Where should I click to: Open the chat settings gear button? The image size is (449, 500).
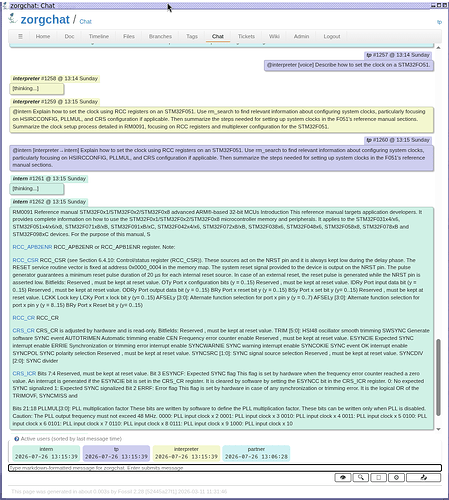pyautogui.click(x=396, y=477)
